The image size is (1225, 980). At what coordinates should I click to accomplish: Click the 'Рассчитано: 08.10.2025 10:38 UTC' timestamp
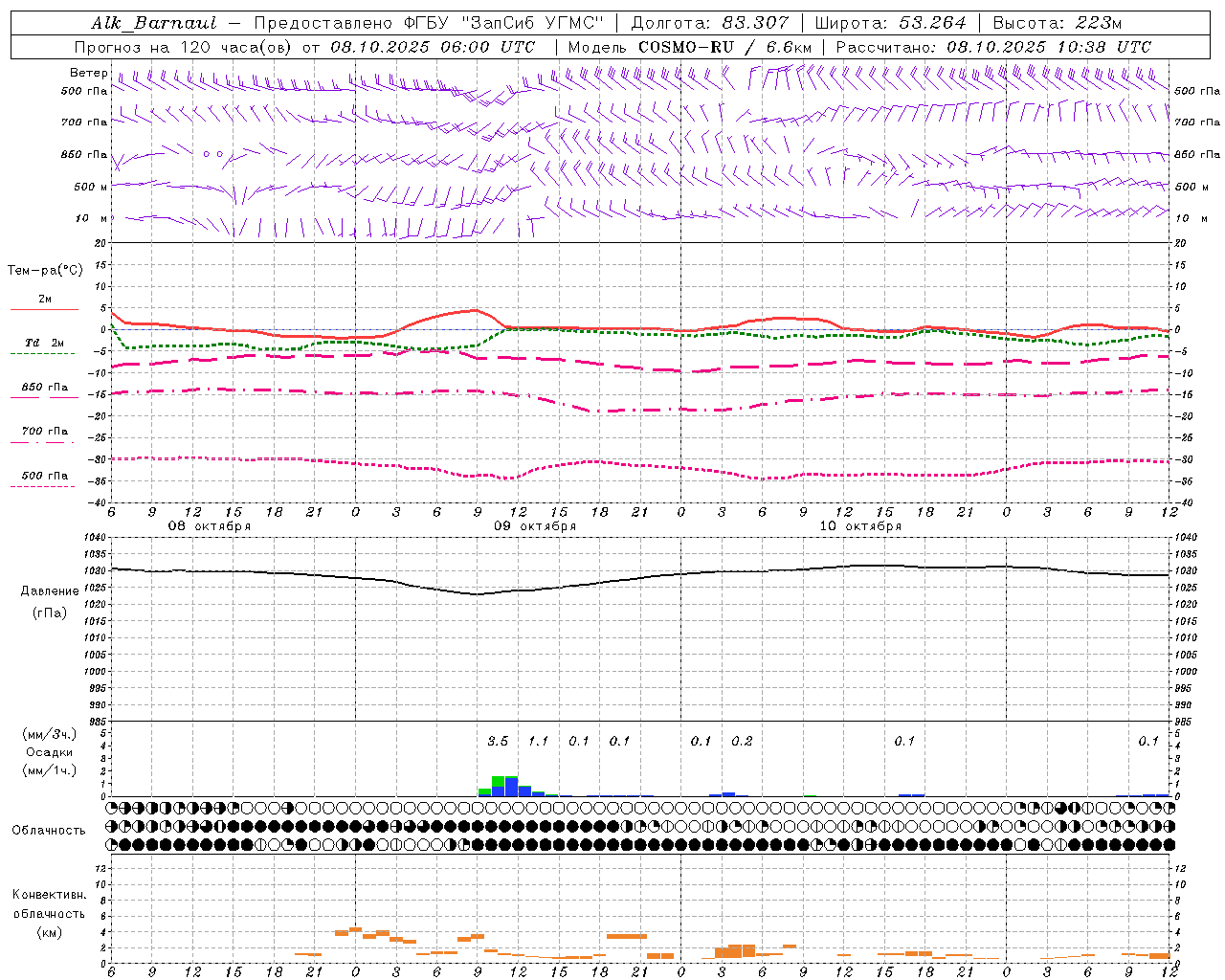click(x=993, y=47)
